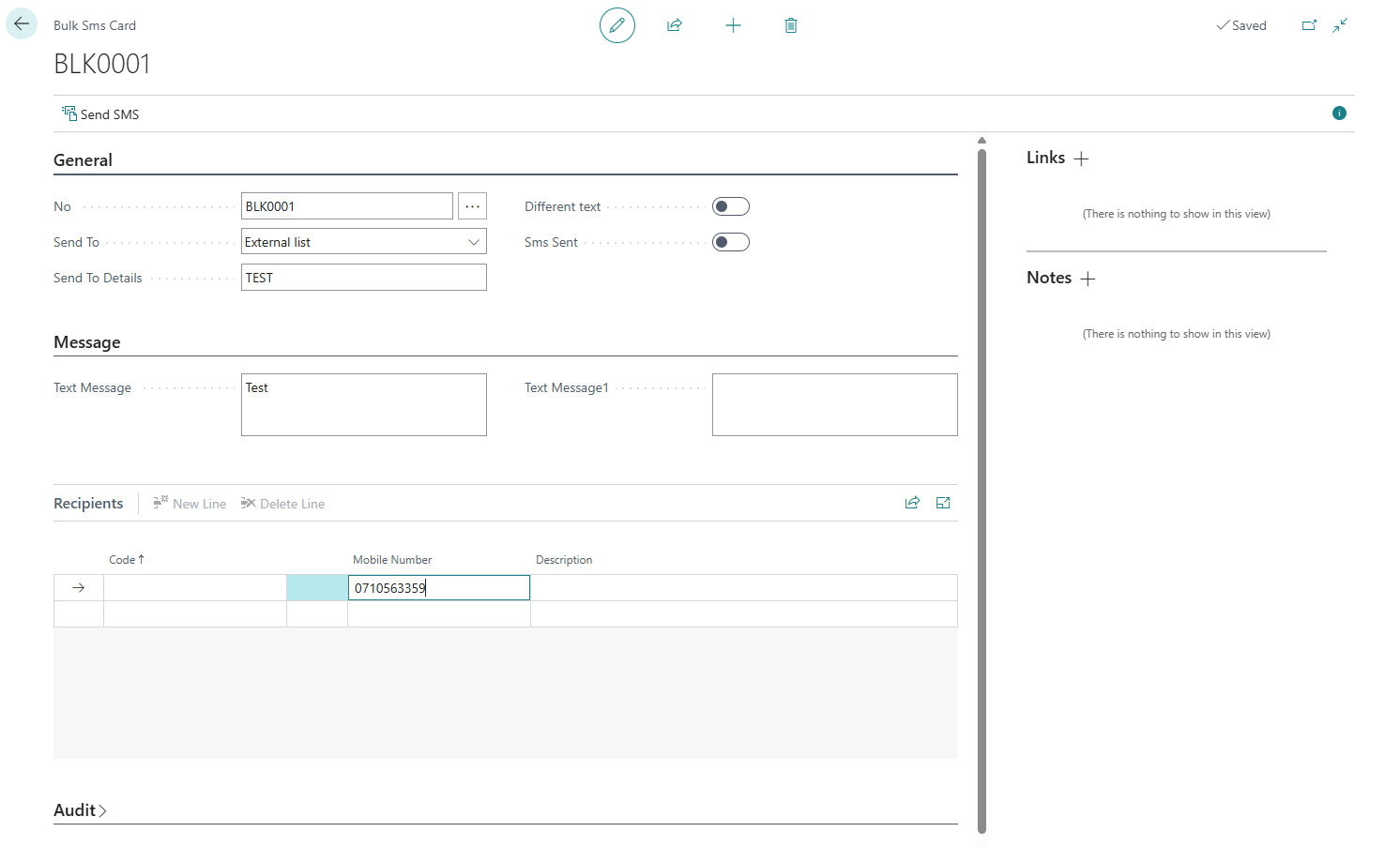
Task: Click the BLK0001 page title
Action: (102, 64)
